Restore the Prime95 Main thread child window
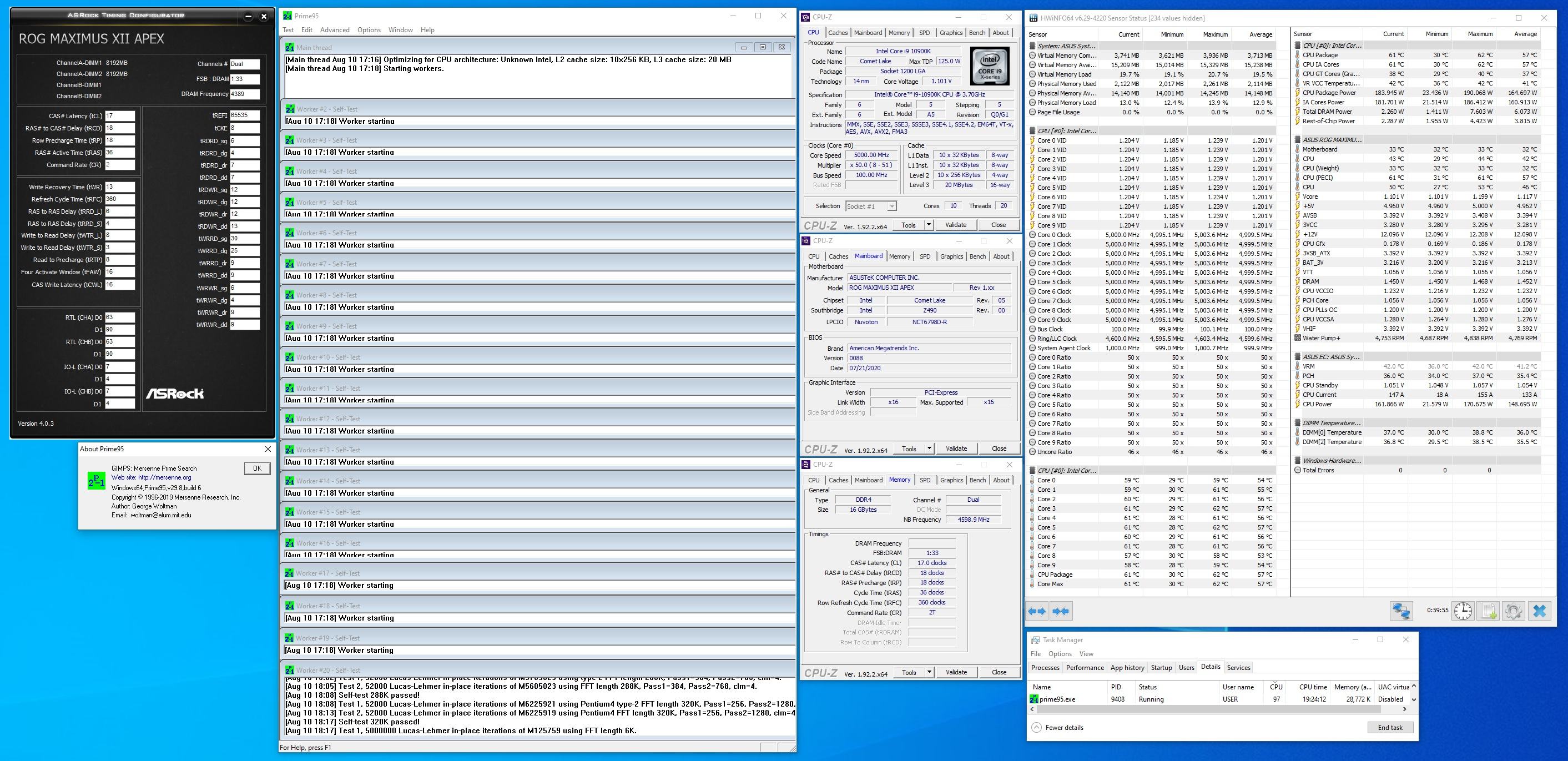 coord(763,47)
